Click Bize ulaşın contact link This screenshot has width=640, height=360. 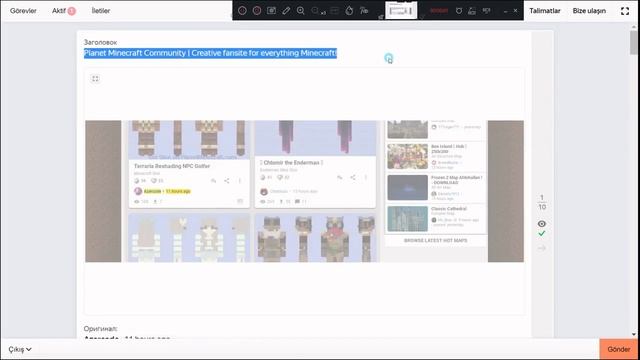point(589,11)
